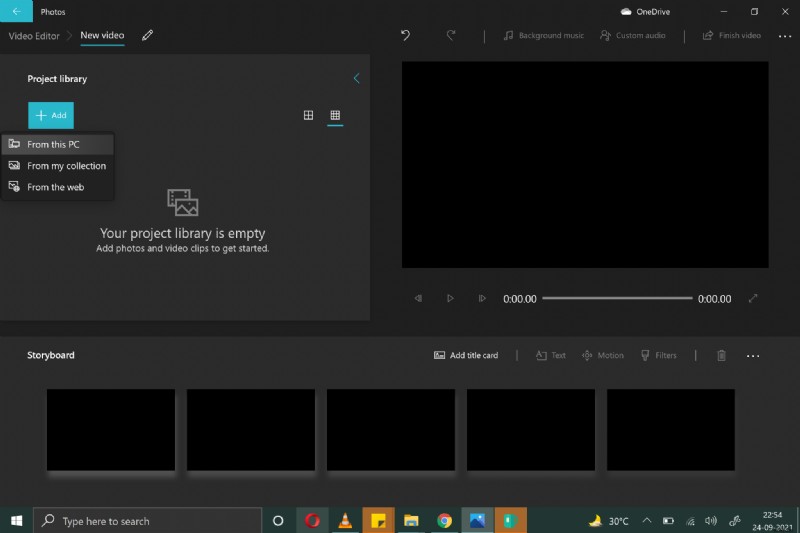Play the video preview
This screenshot has height=533, width=800.
click(x=450, y=298)
